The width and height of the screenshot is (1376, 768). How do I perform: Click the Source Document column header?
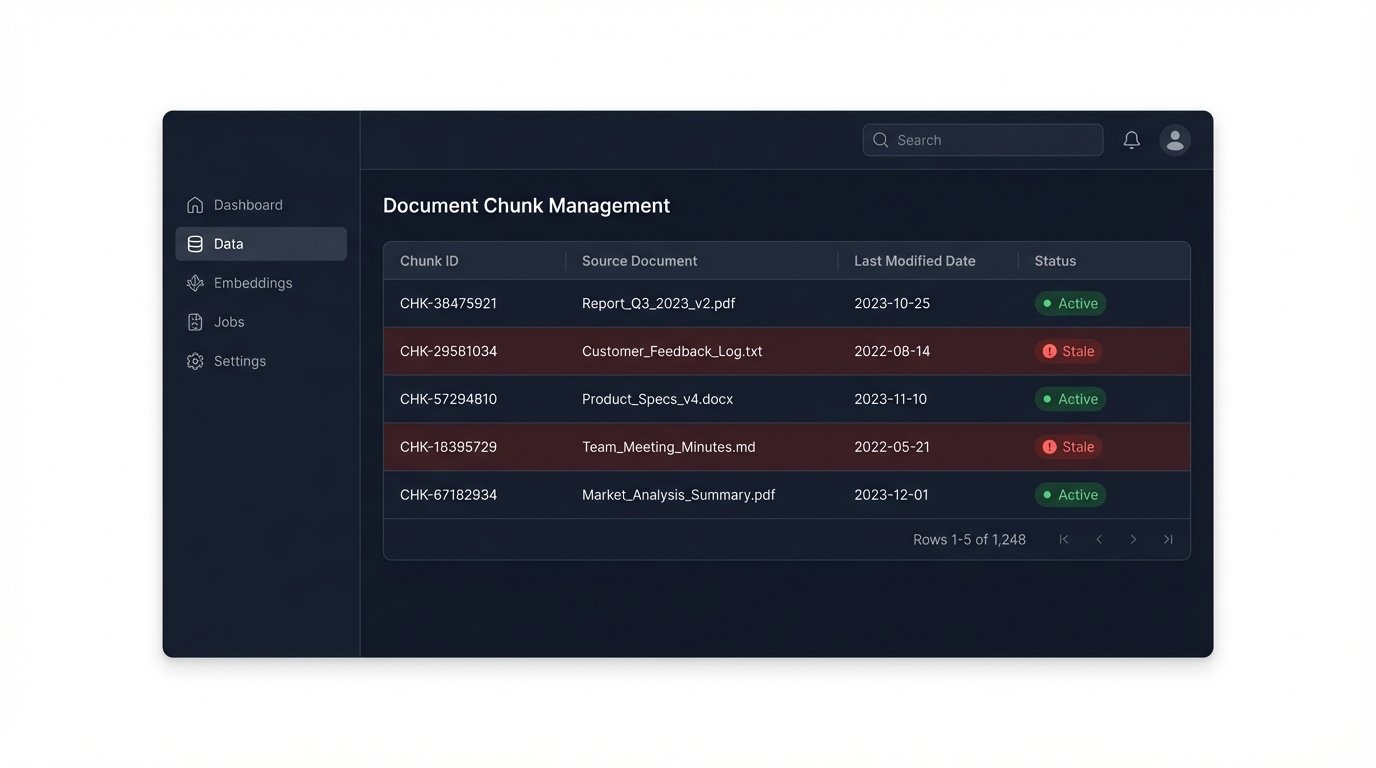click(x=639, y=261)
